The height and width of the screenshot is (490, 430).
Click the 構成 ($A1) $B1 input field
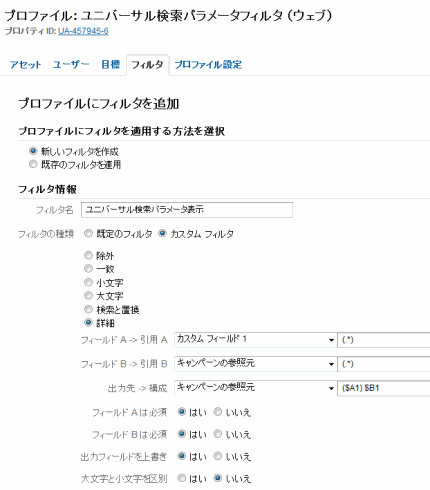tap(384, 388)
